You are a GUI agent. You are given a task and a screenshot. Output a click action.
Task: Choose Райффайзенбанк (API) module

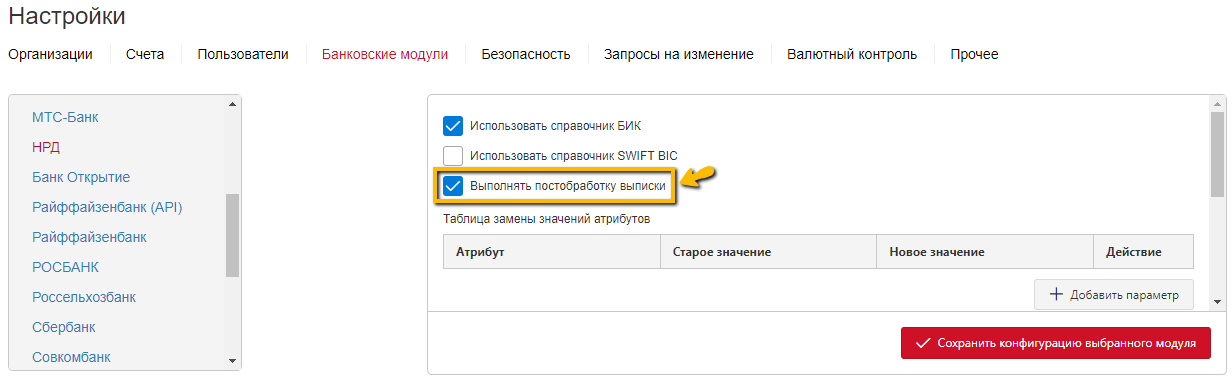107,207
